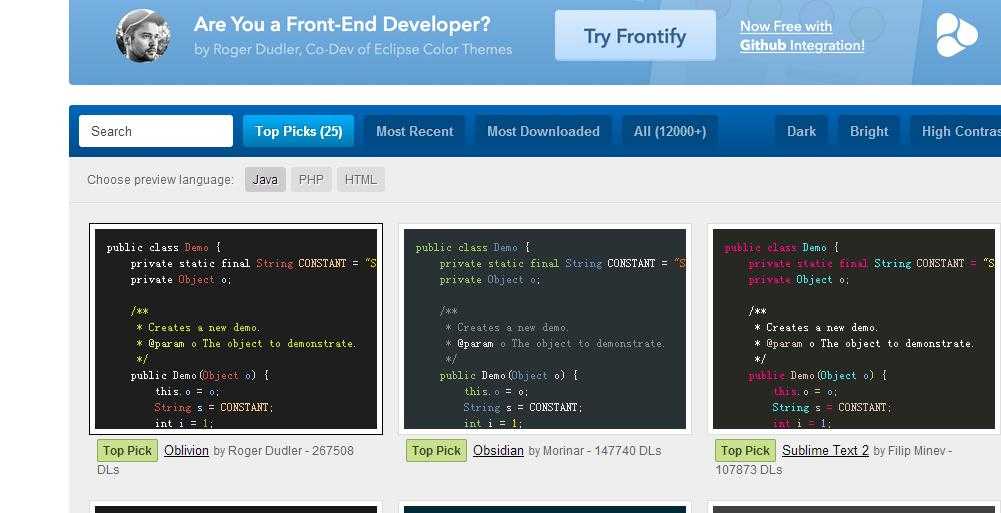Select the Top Picks (25) tab
The height and width of the screenshot is (513, 1001).
(x=298, y=131)
